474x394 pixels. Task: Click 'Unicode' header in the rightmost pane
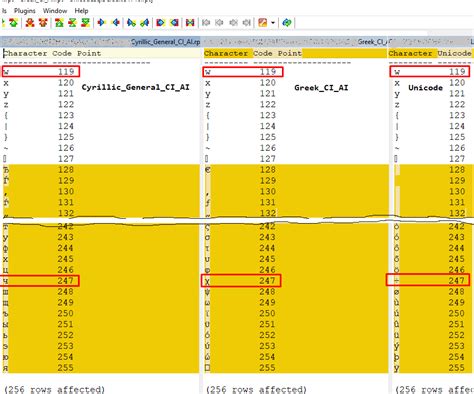455,53
